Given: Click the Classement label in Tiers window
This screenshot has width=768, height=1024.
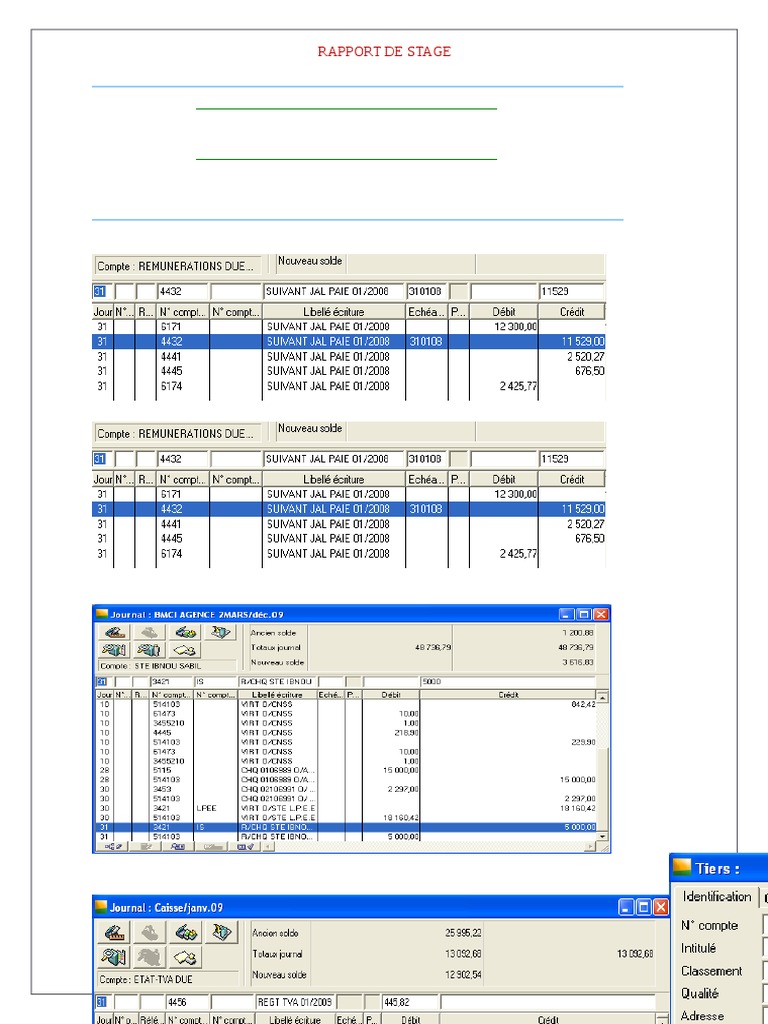Looking at the screenshot, I should 711,971.
